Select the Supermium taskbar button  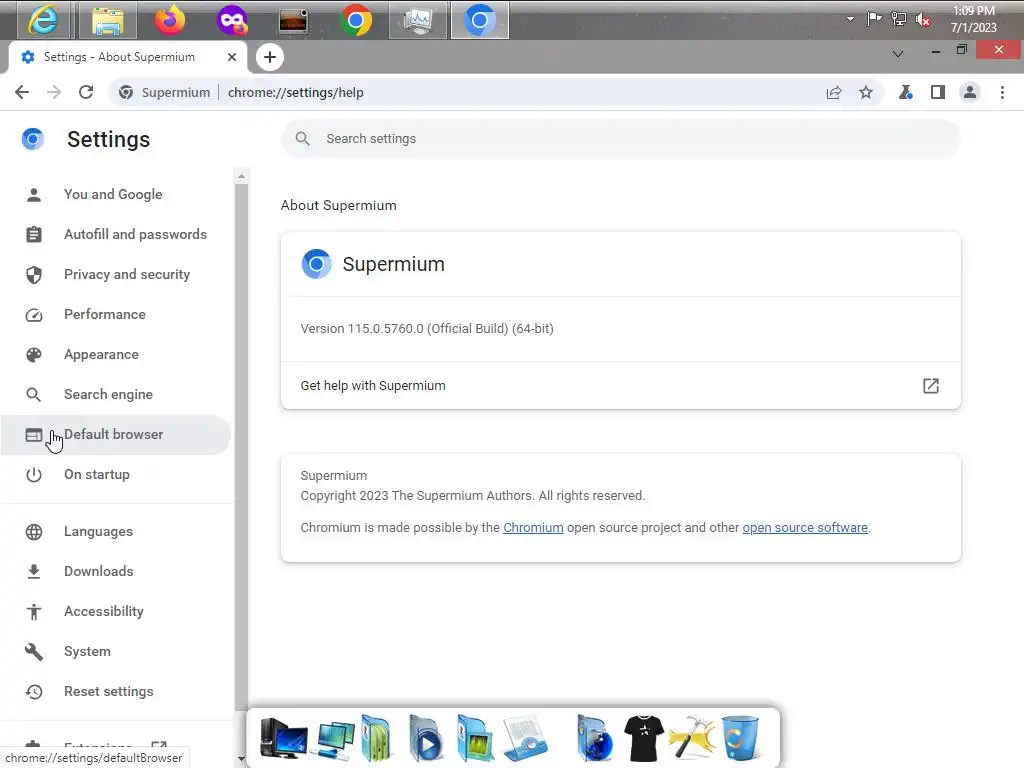click(x=479, y=20)
